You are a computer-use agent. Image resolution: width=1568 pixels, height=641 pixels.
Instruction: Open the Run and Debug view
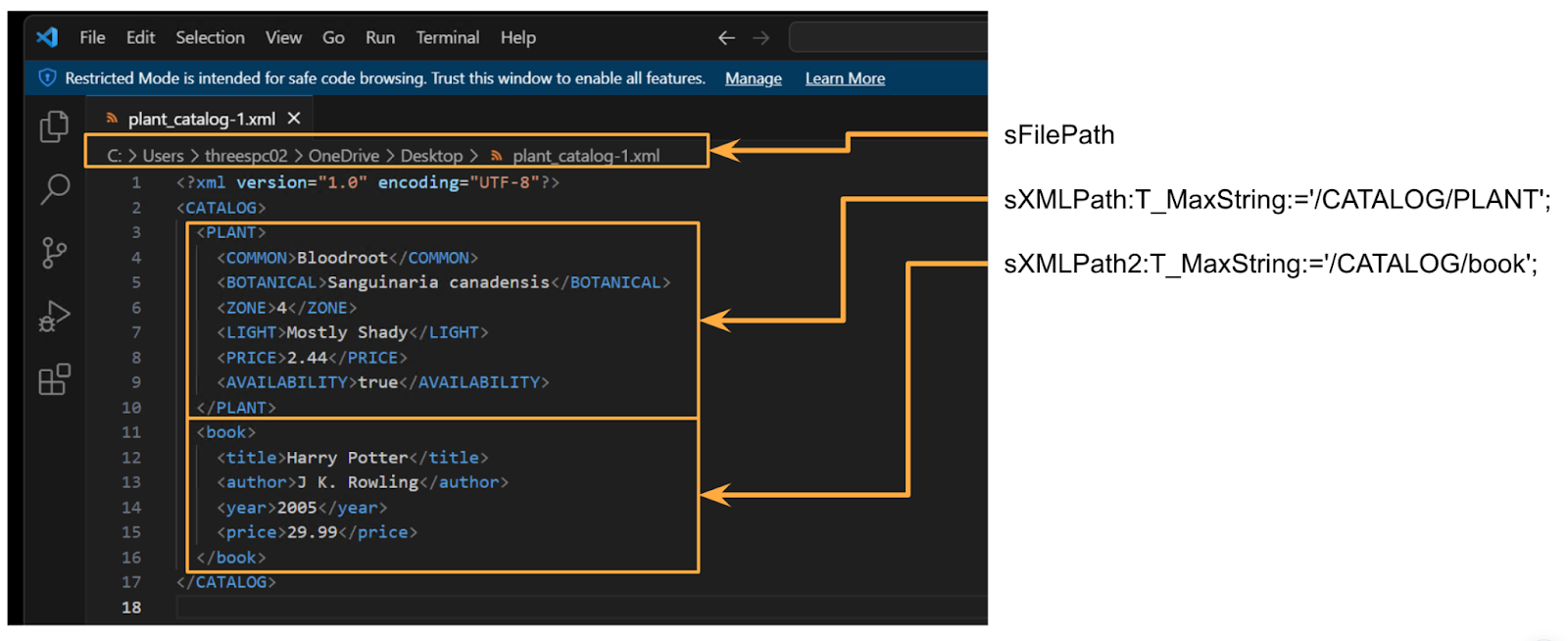point(54,316)
